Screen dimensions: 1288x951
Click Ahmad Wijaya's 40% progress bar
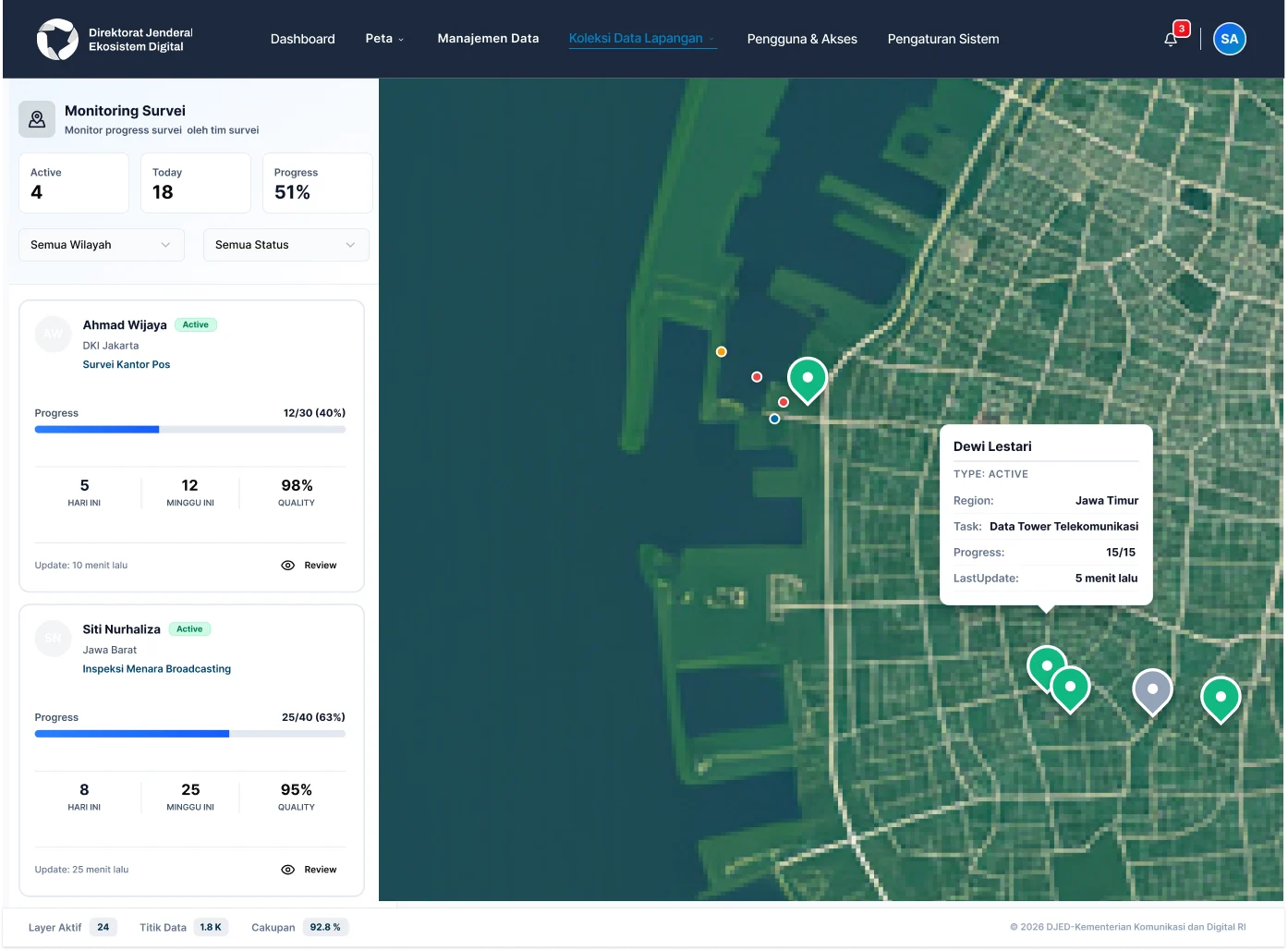pyautogui.click(x=190, y=430)
